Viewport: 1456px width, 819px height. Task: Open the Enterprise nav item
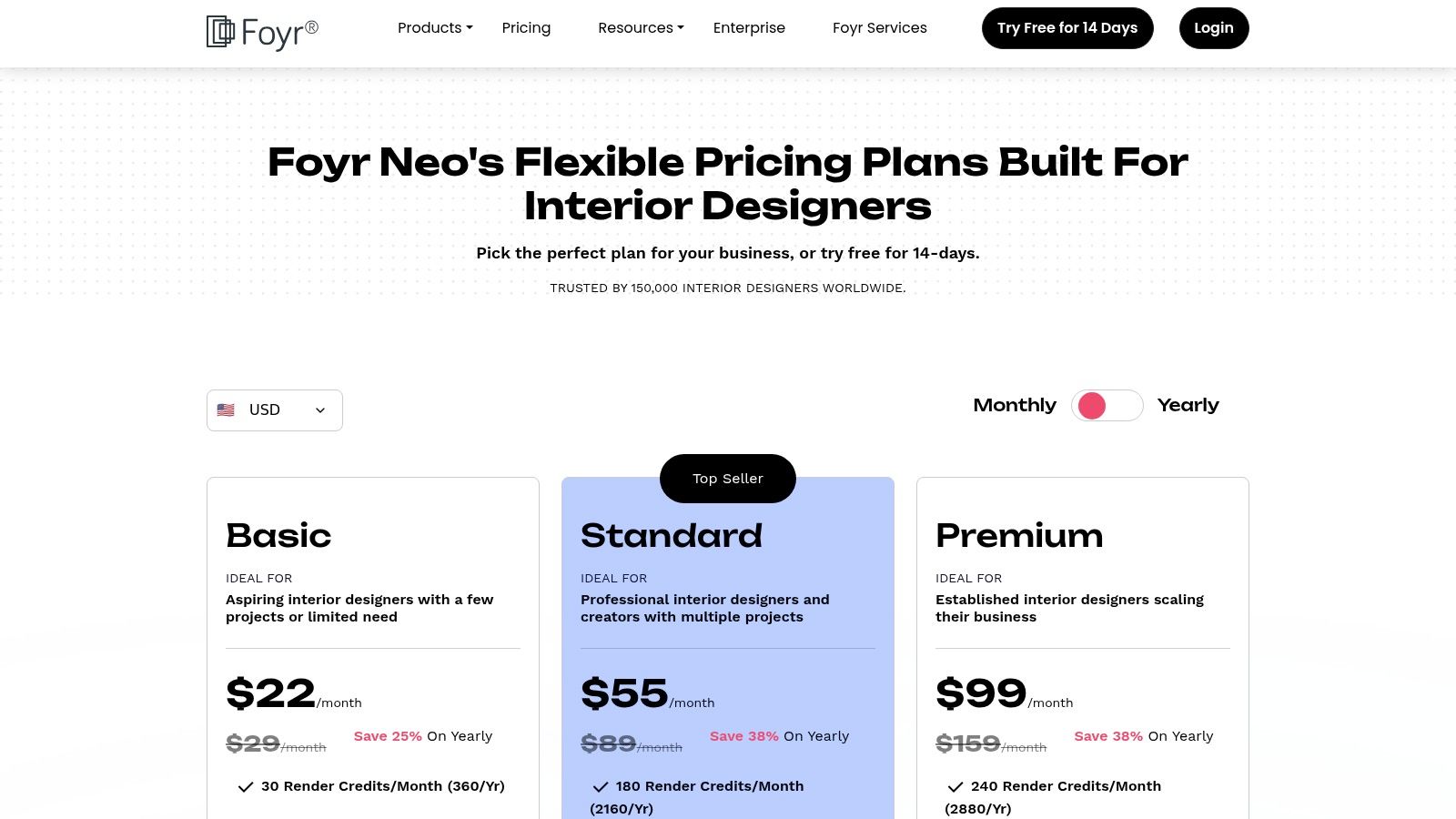[x=749, y=28]
